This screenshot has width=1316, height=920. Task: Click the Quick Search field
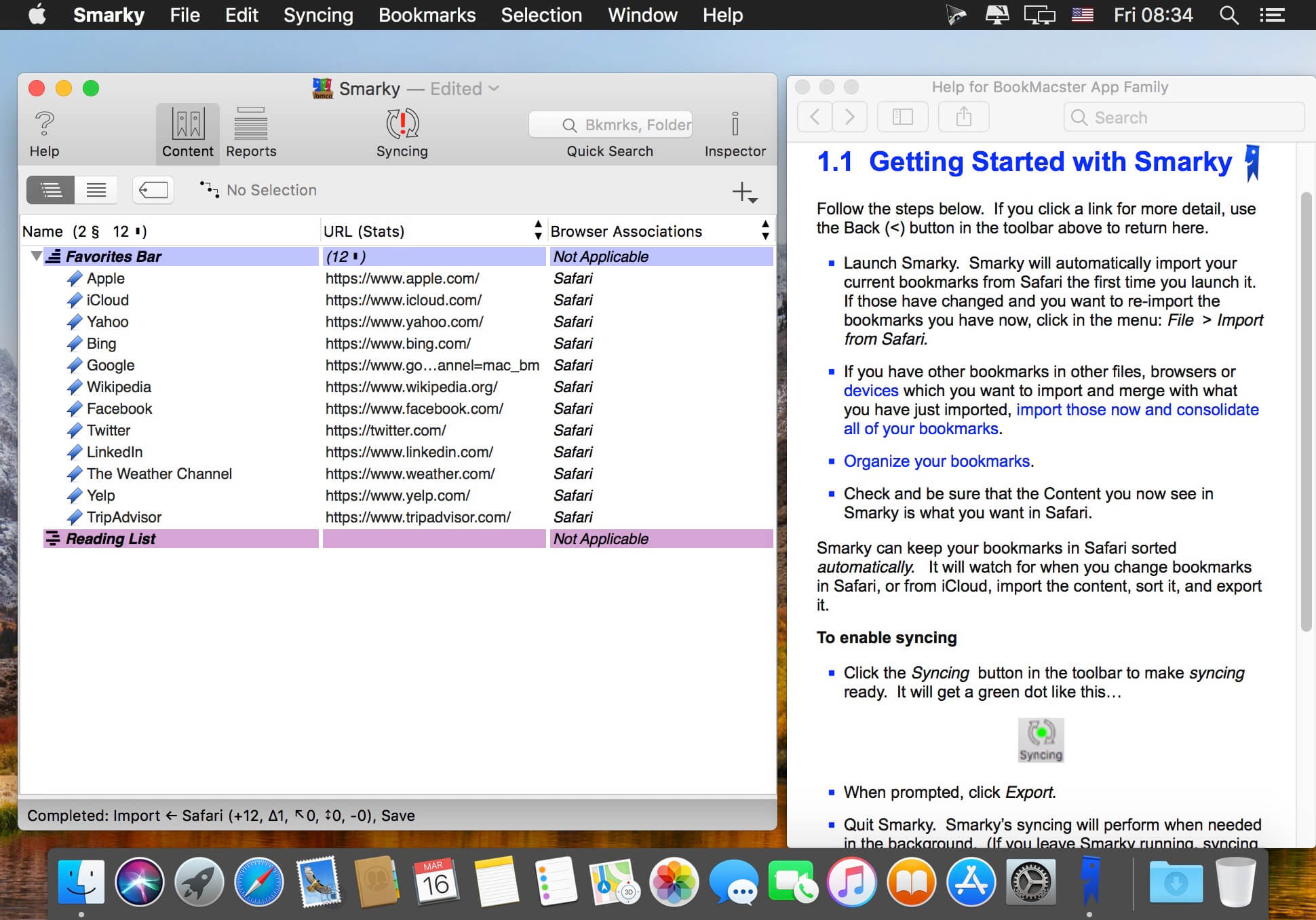611,125
